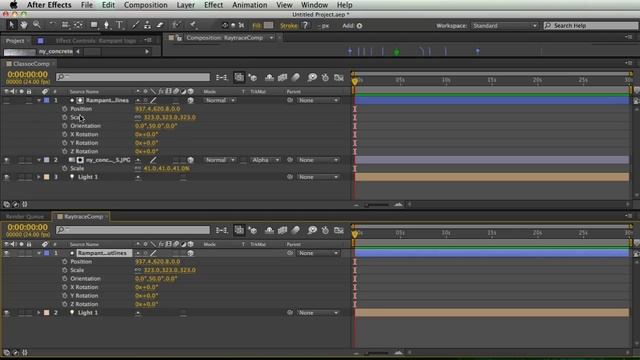Select the Eraser tool
This screenshot has width=640, height=360.
coord(160,25)
